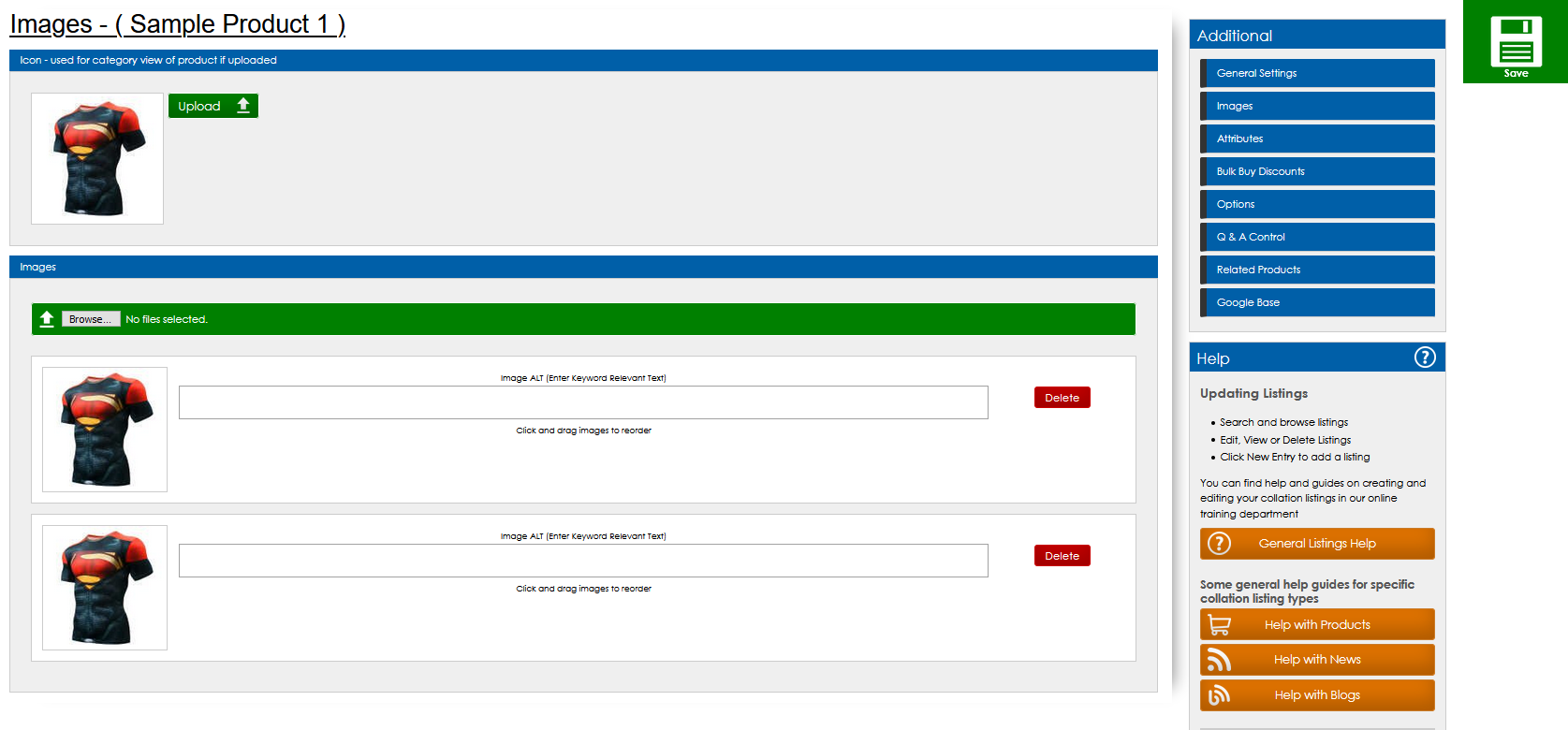The width and height of the screenshot is (1568, 730).
Task: Click the help question mark icon
Action: point(1424,358)
